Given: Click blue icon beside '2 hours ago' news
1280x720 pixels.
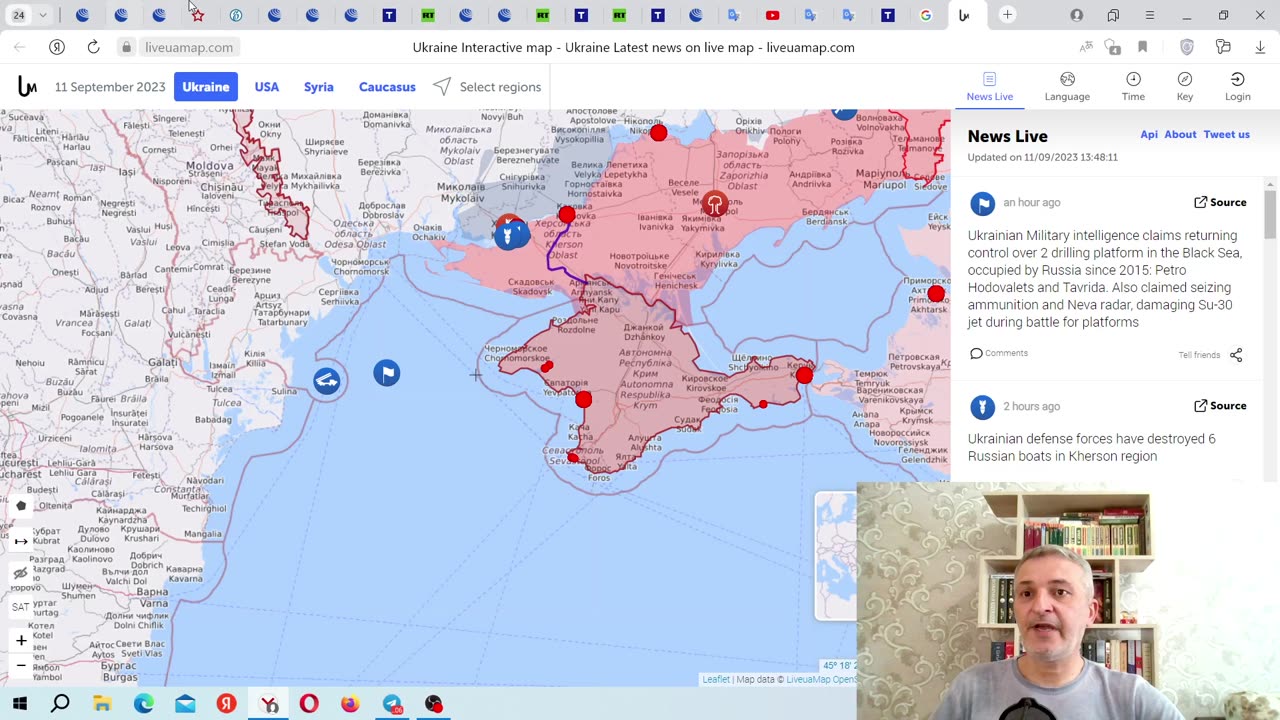Looking at the screenshot, I should click(982, 407).
